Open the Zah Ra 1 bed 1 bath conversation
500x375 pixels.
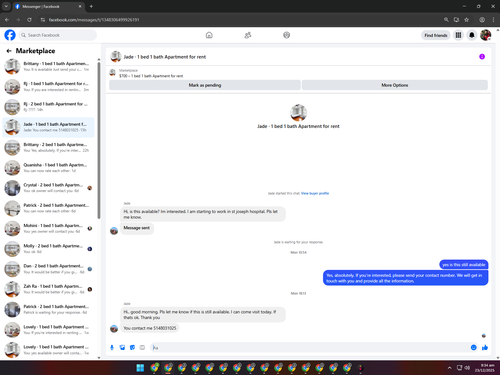48,289
